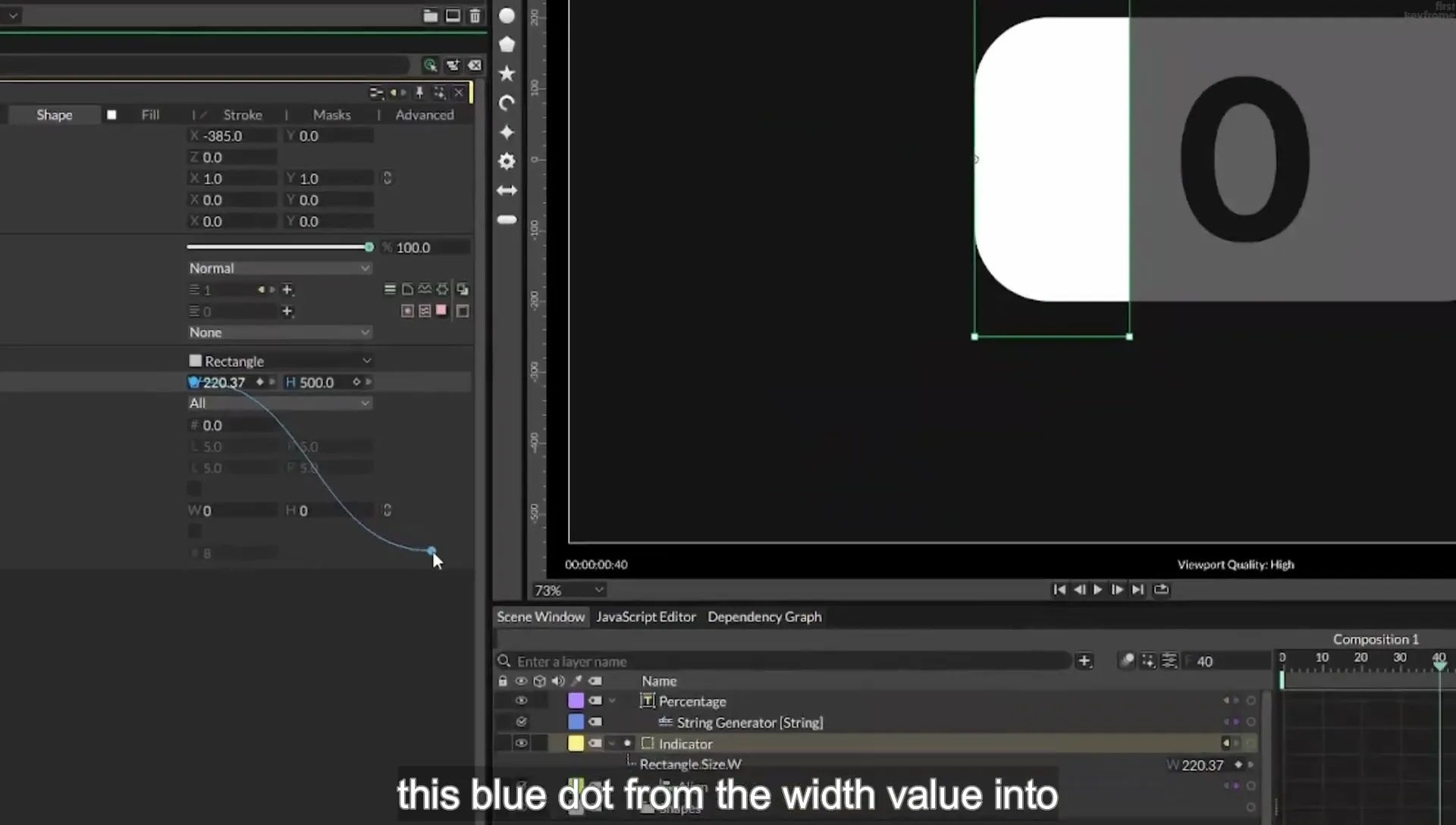The width and height of the screenshot is (1456, 825).
Task: Select the Capsule shape tool
Action: 507,219
